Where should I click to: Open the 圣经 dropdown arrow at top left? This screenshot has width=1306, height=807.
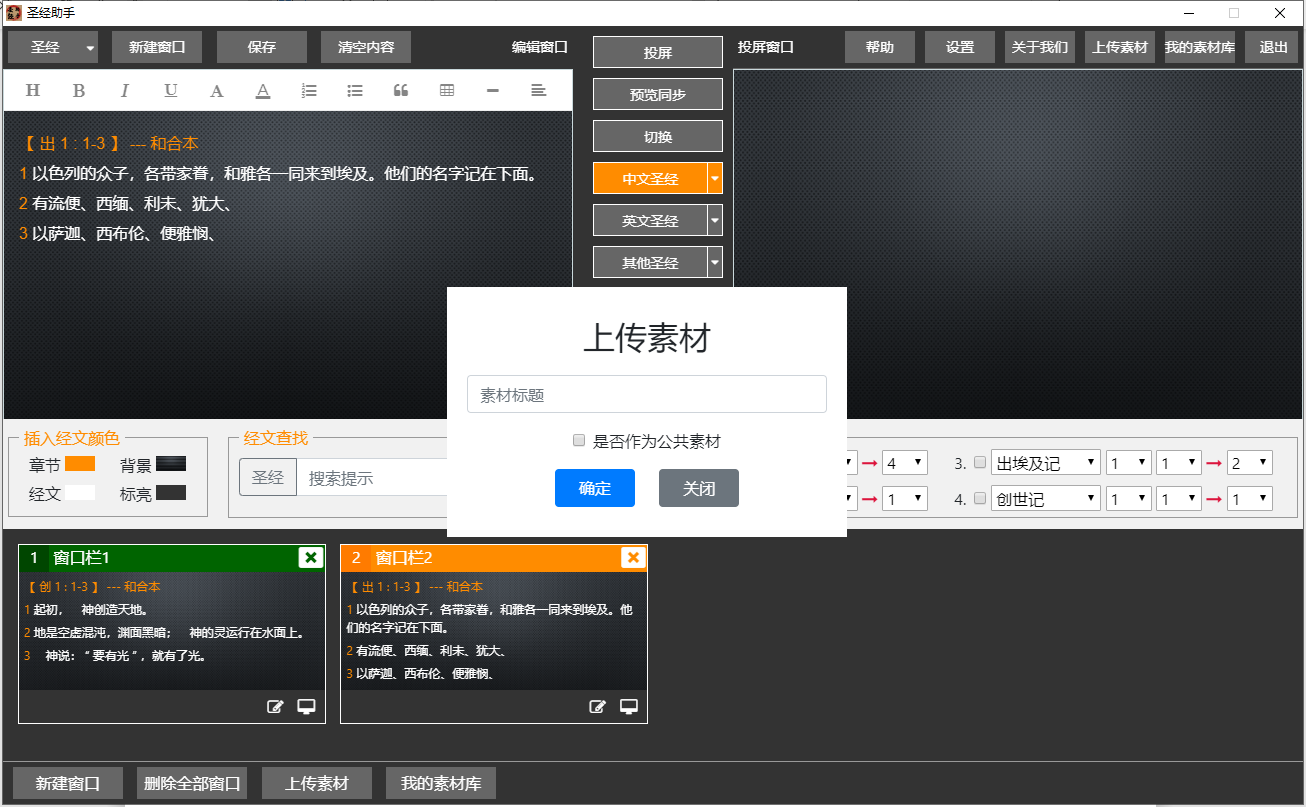click(x=90, y=48)
